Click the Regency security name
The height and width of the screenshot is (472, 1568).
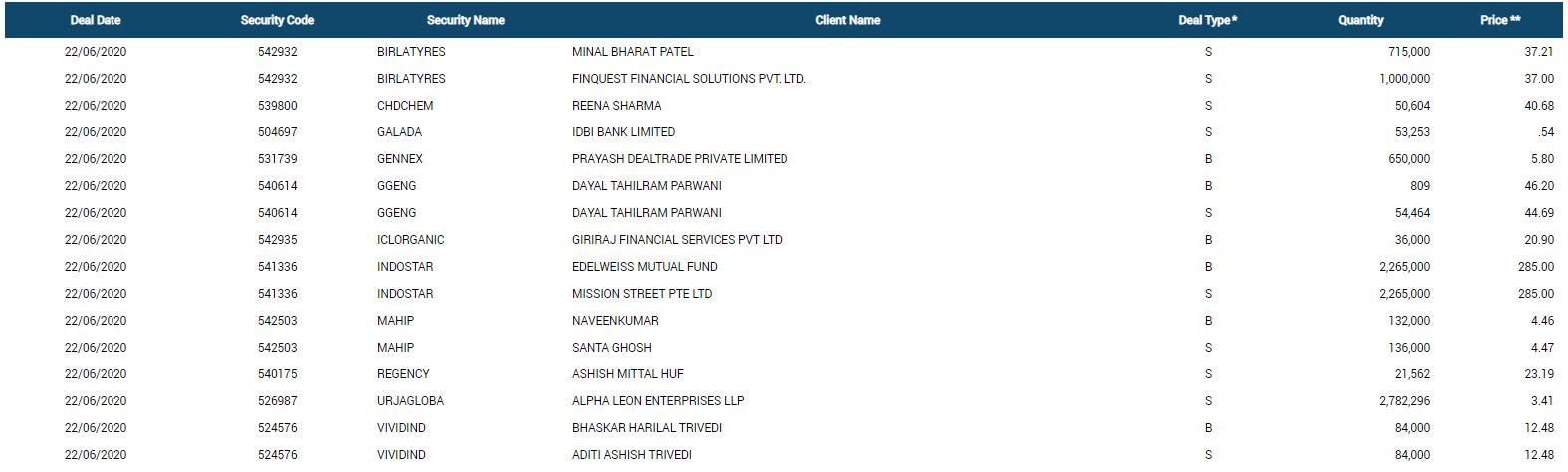coord(403,374)
